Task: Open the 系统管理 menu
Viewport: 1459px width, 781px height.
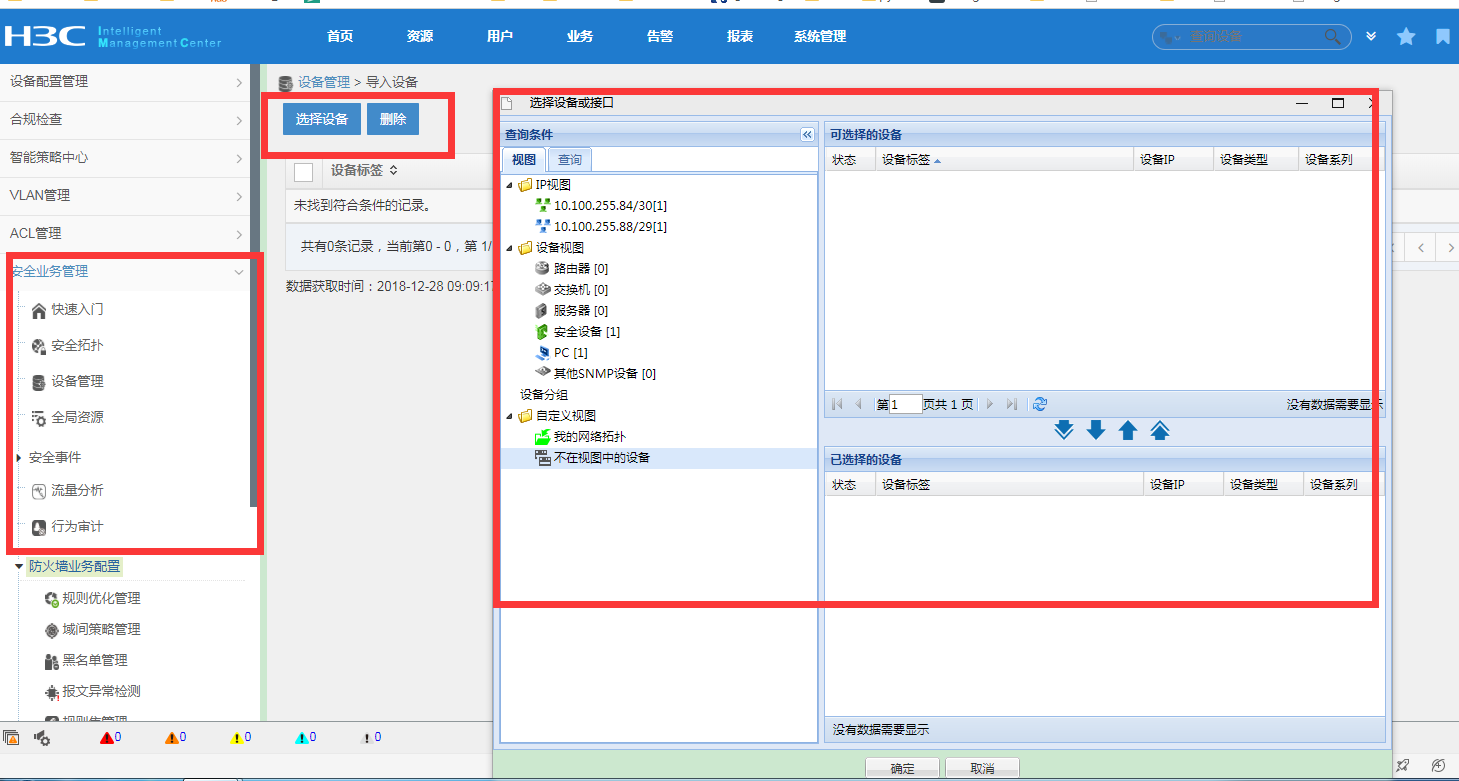Action: click(x=820, y=36)
